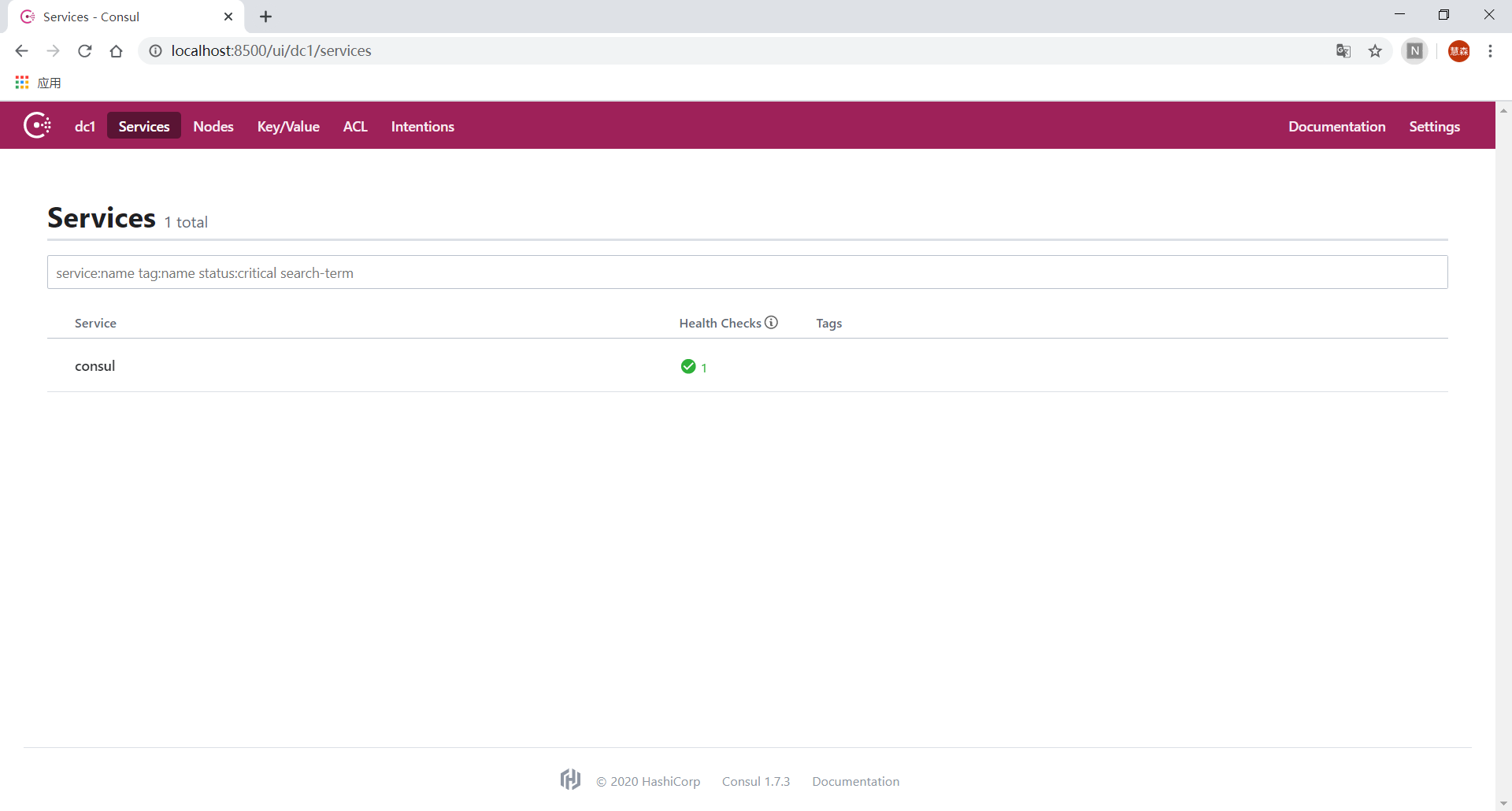Select the Services - Consul browser tab
Screen dimensions: 1512x811
pos(126,17)
